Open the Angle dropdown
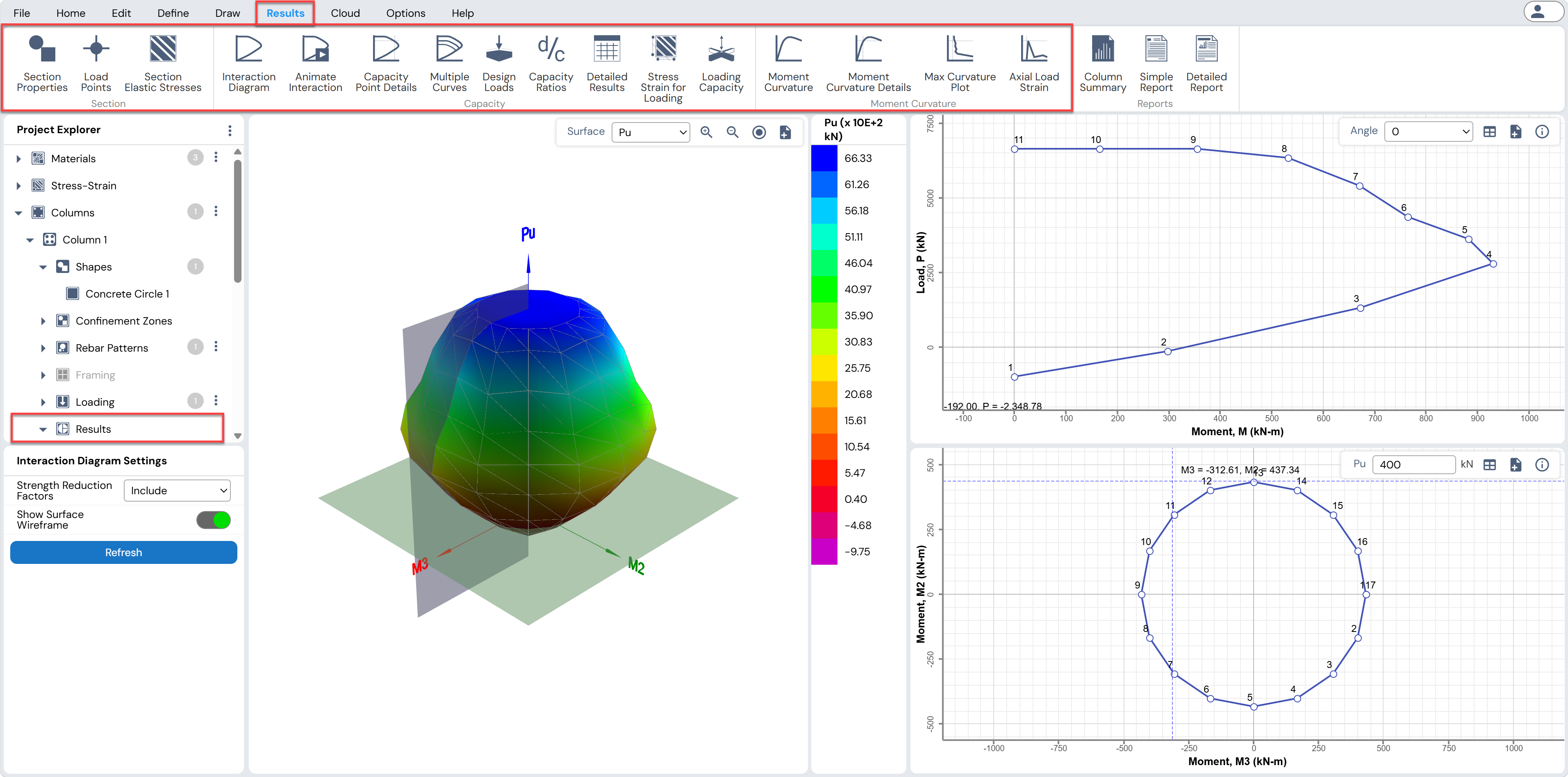The width and height of the screenshot is (1568, 777). 1428,132
